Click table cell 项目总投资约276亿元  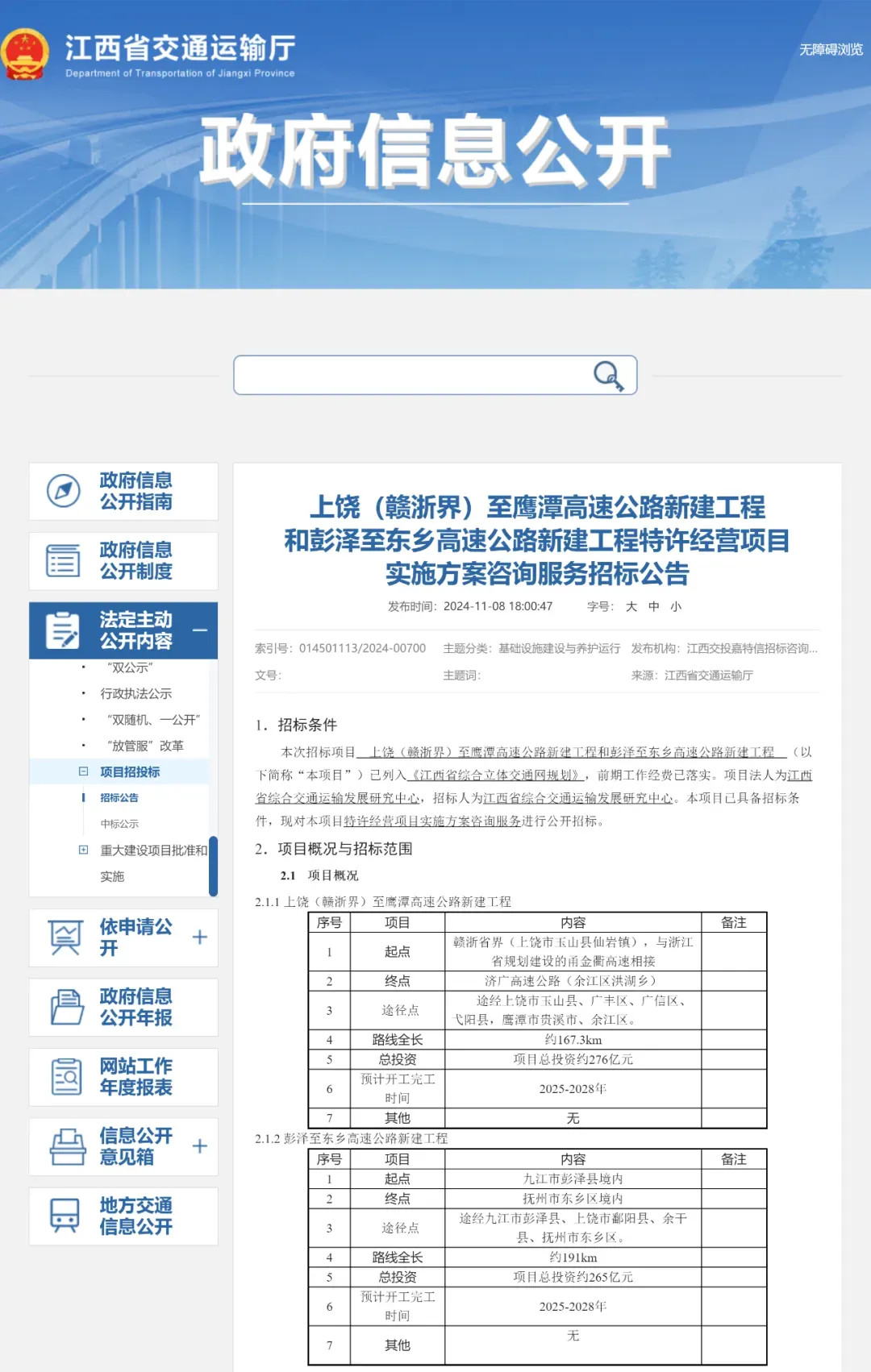pyautogui.click(x=573, y=1059)
